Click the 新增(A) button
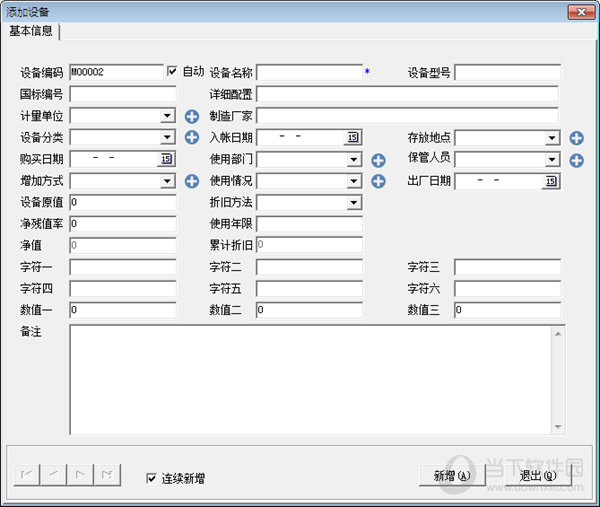 coord(452,475)
